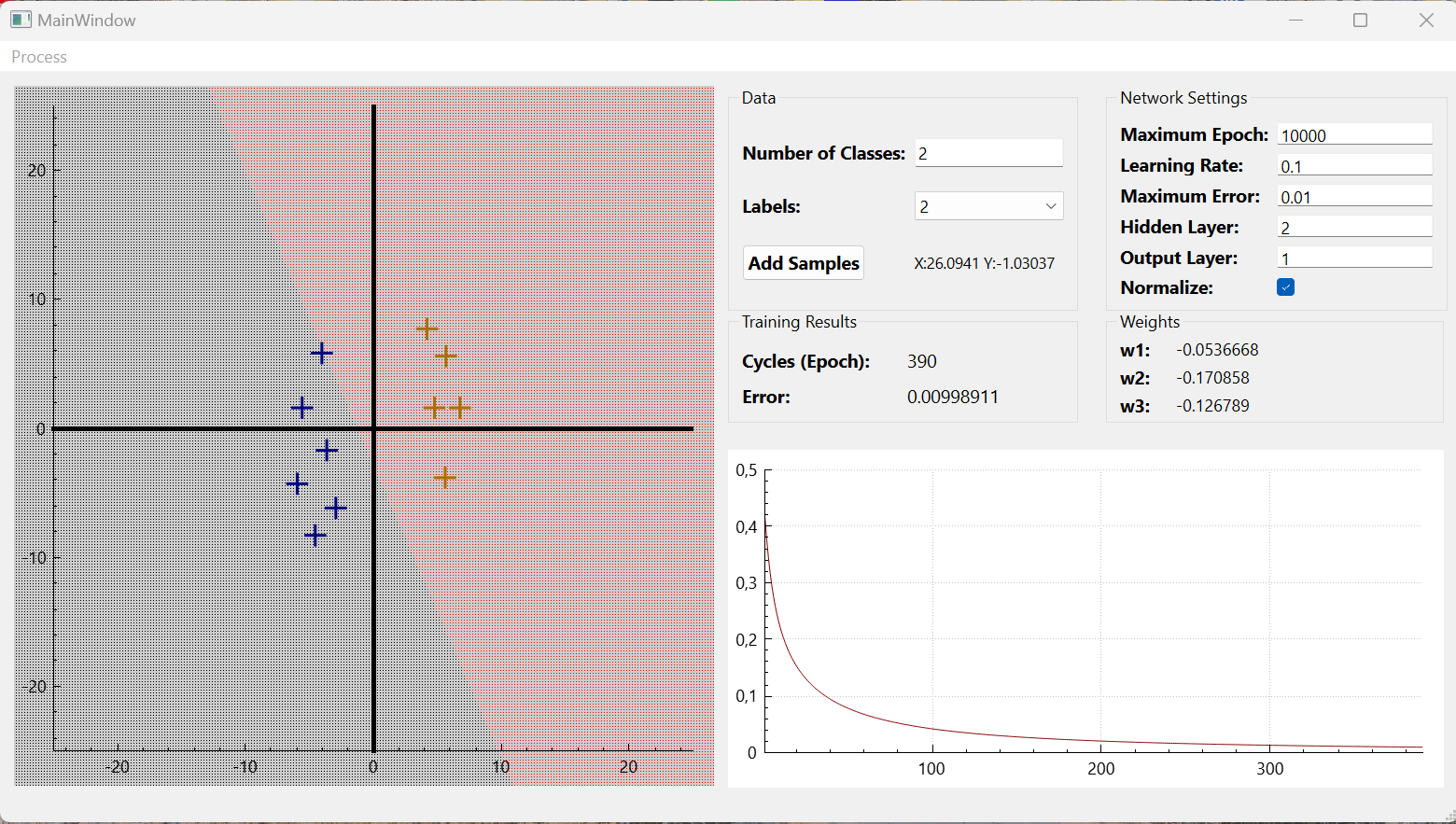Image resolution: width=1456 pixels, height=824 pixels.
Task: Click the Error value 0.00998911
Action: pos(953,397)
